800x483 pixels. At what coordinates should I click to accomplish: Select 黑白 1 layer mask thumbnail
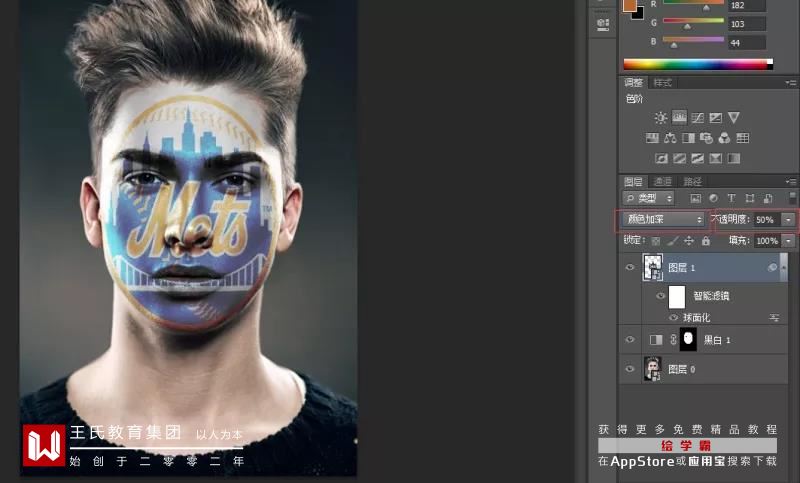click(688, 339)
